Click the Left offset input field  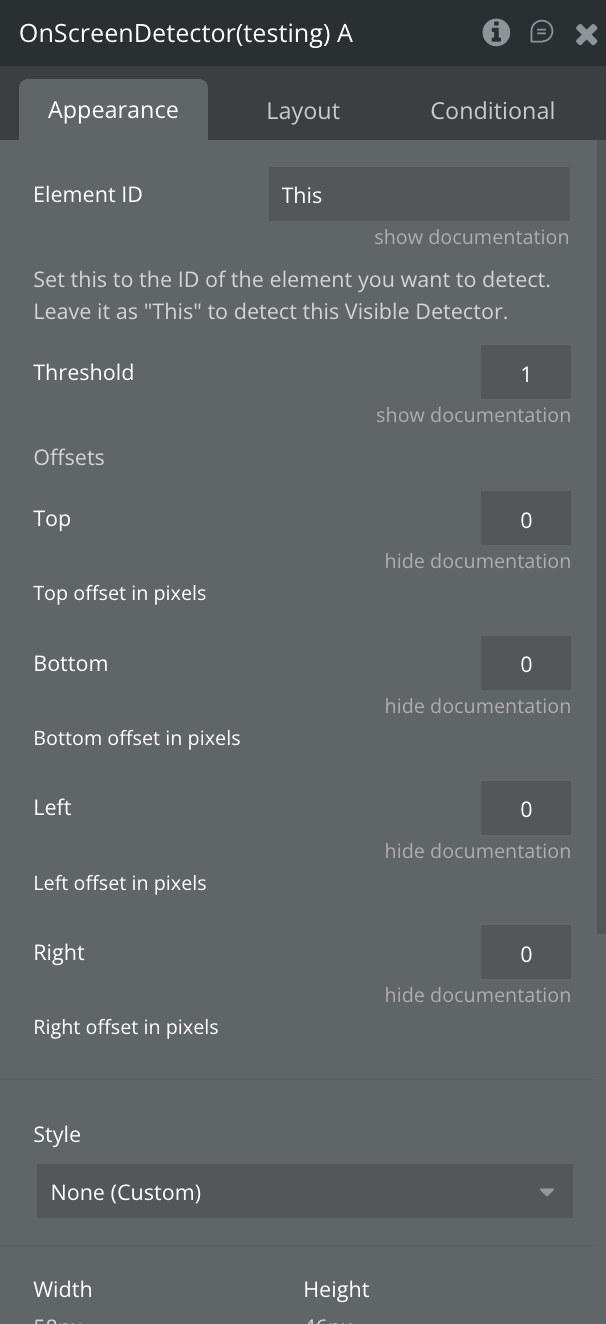point(525,809)
